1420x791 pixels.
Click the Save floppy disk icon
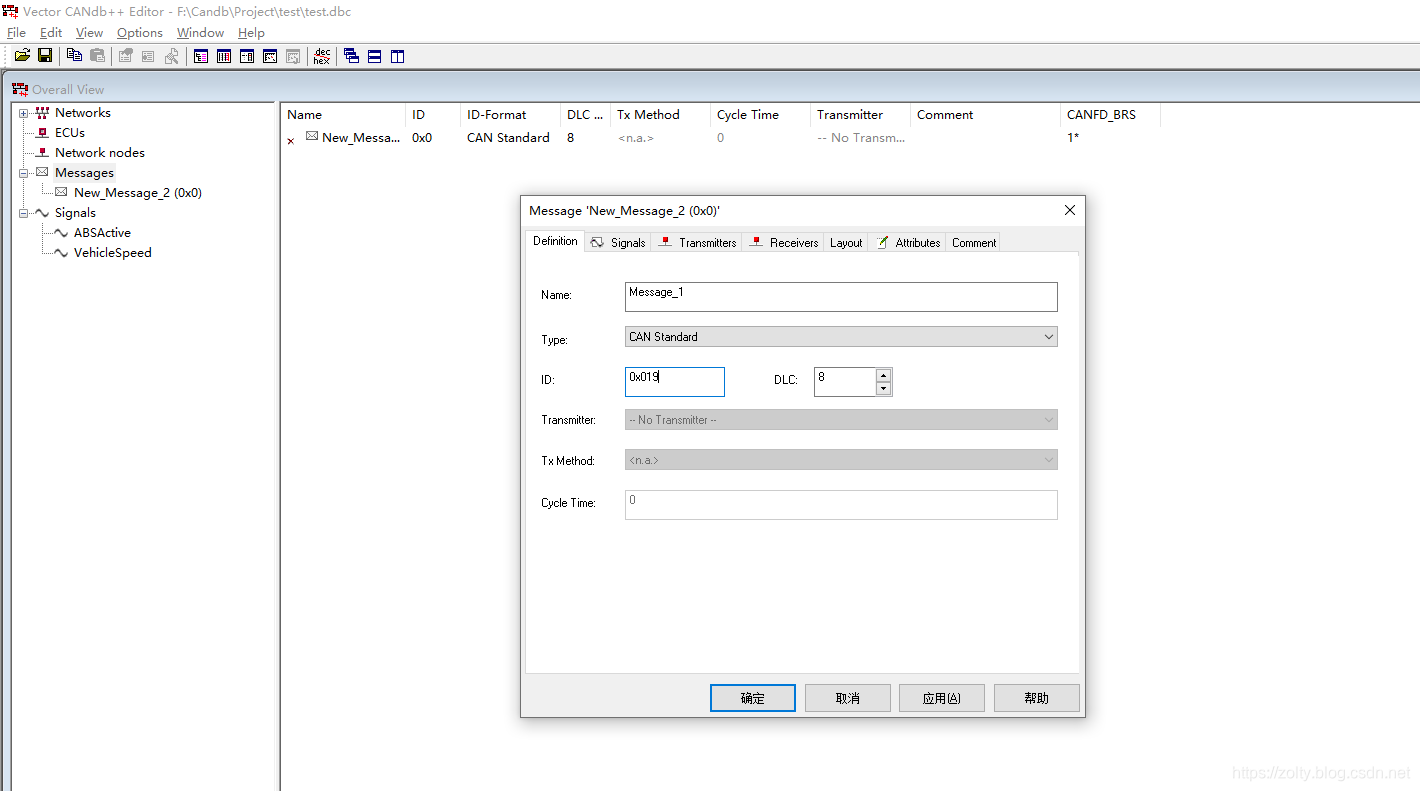[x=45, y=56]
